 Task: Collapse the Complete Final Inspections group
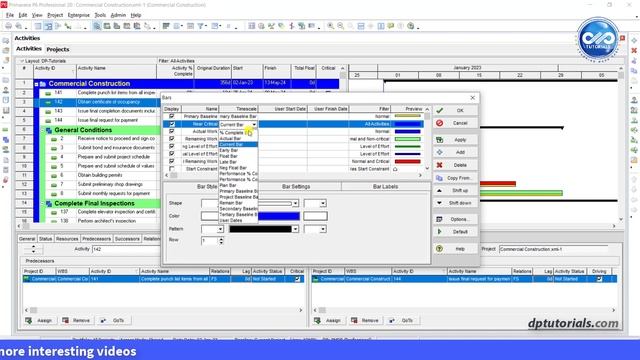pyautogui.click(x=42, y=203)
